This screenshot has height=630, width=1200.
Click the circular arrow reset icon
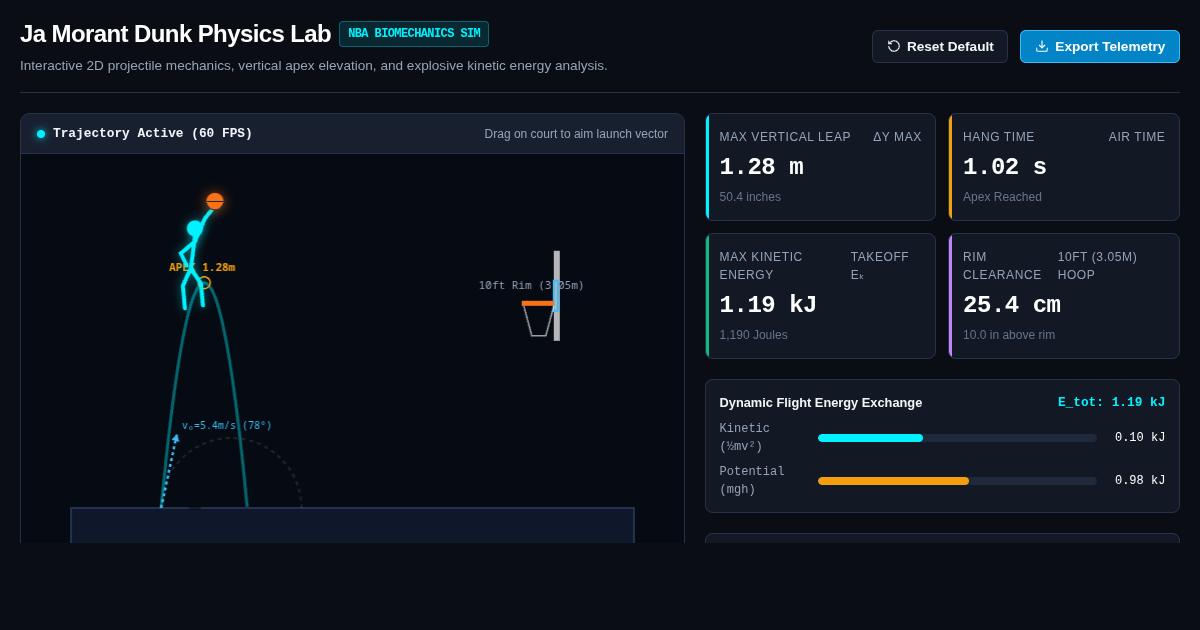(x=894, y=46)
